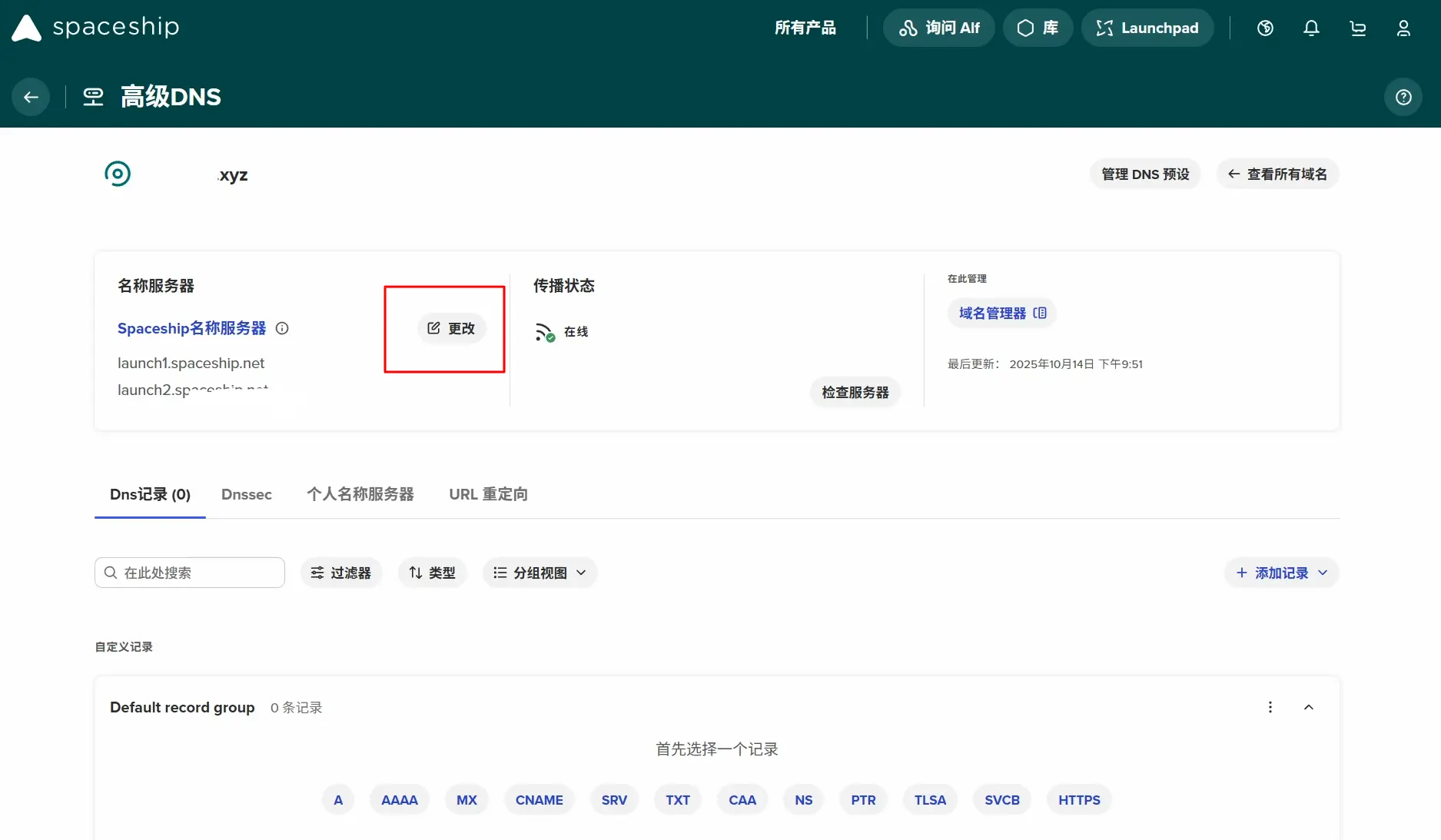The height and width of the screenshot is (840, 1441).
Task: Choose the TXT record type
Action: coord(678,800)
